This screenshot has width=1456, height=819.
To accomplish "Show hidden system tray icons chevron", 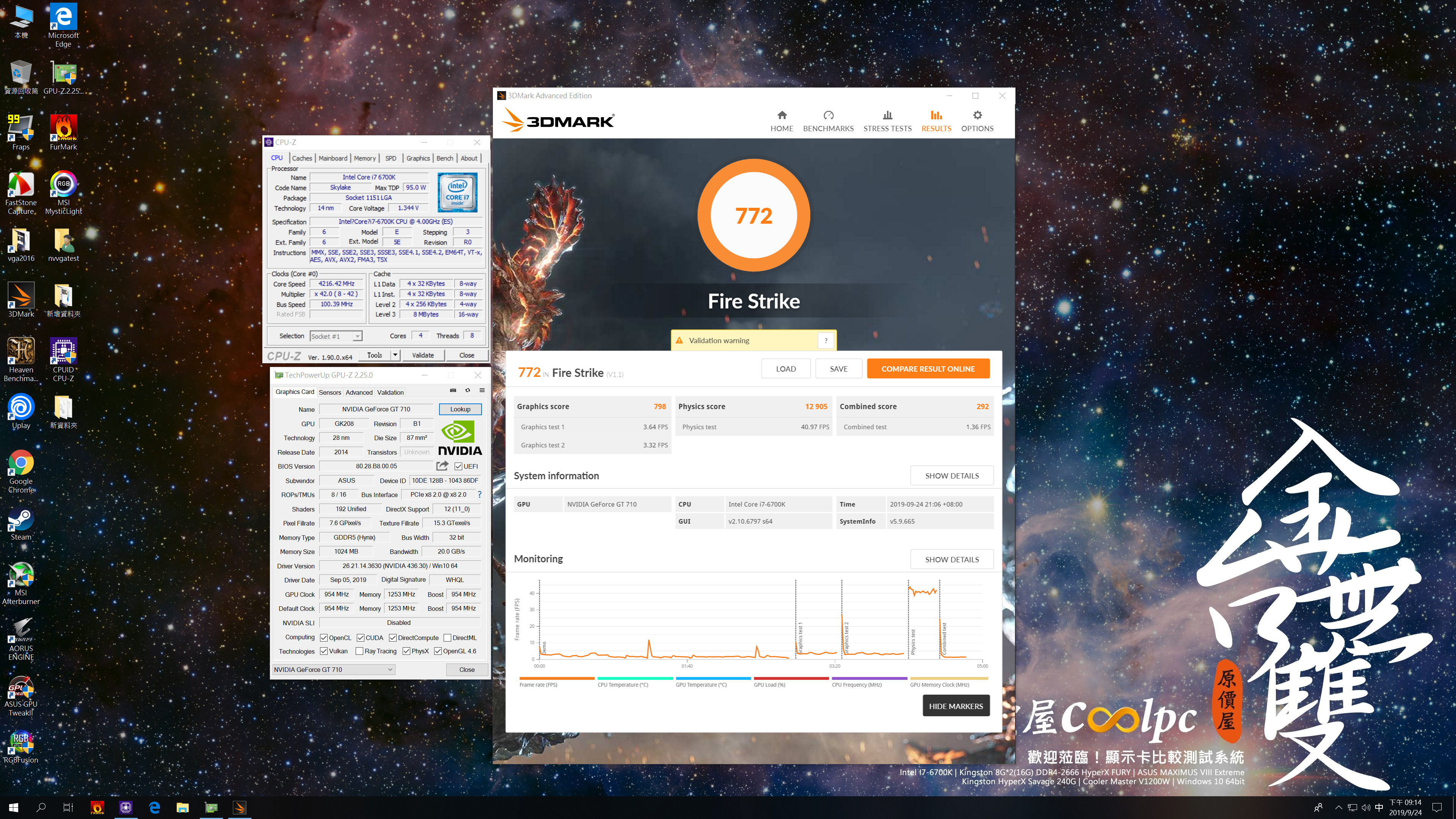I will 1338,808.
